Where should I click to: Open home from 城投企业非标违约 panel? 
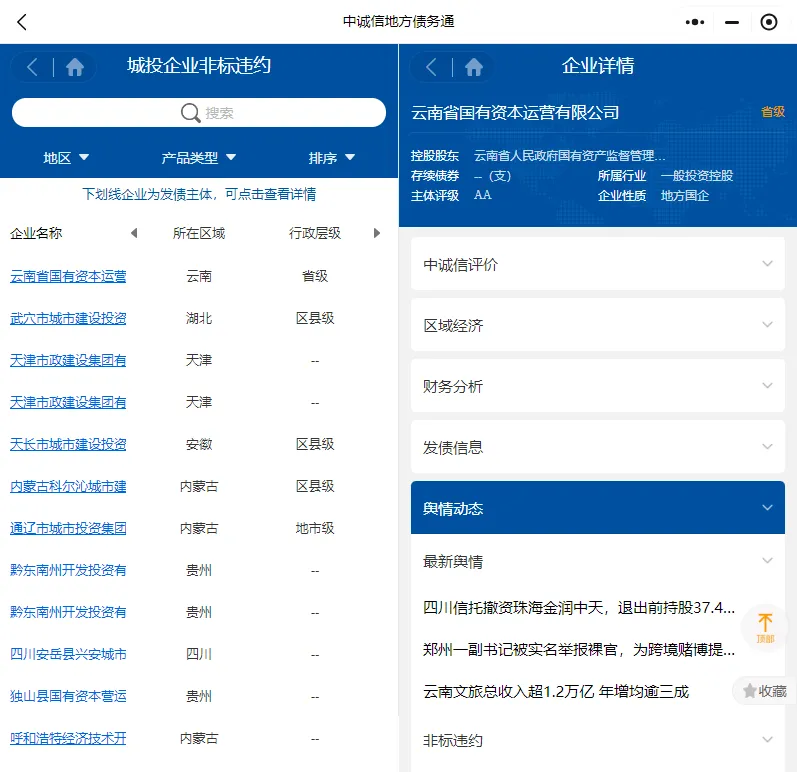(75, 67)
